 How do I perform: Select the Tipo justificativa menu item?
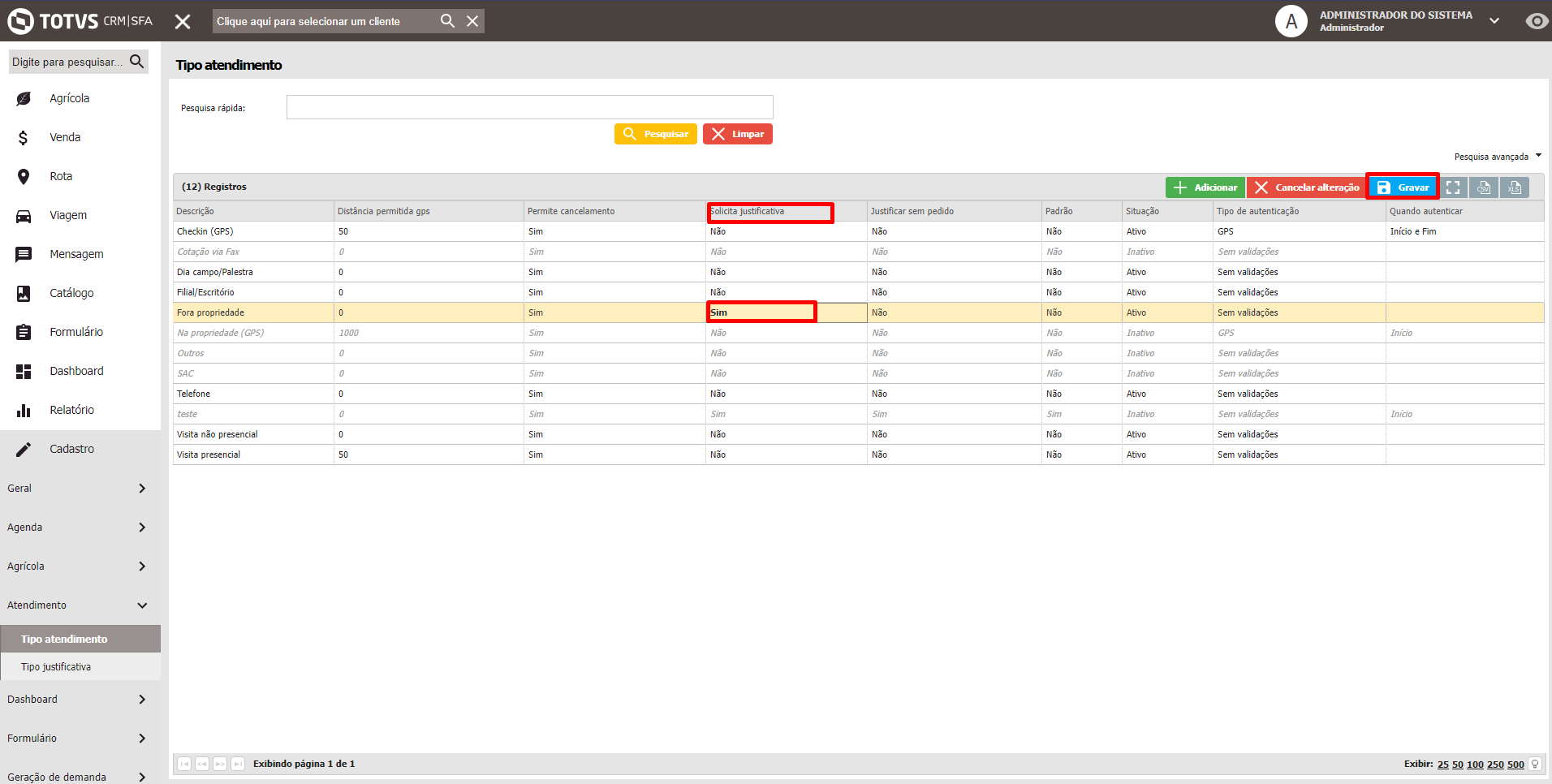(80, 667)
